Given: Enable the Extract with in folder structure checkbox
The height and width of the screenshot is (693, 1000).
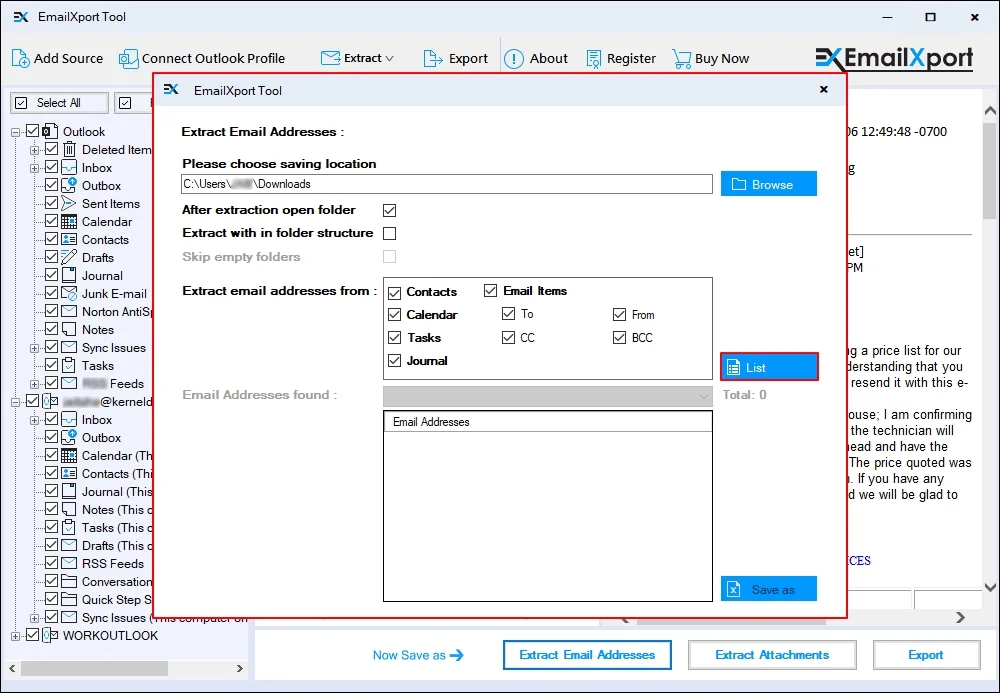Looking at the screenshot, I should click(x=389, y=233).
